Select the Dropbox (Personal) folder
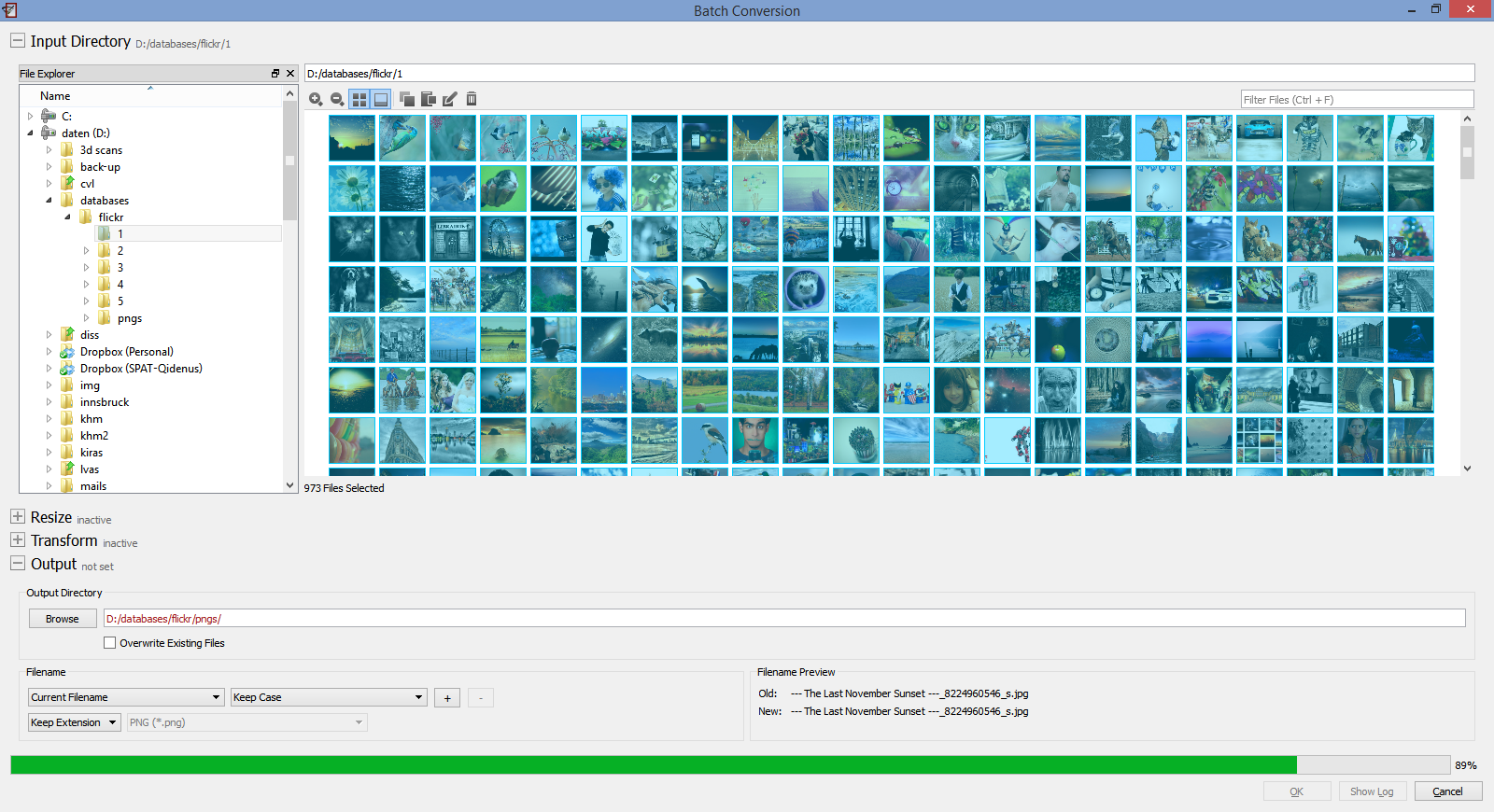 [x=126, y=352]
